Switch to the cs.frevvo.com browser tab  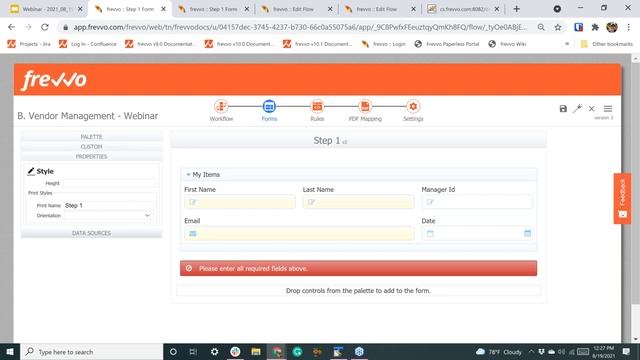pyautogui.click(x=463, y=9)
